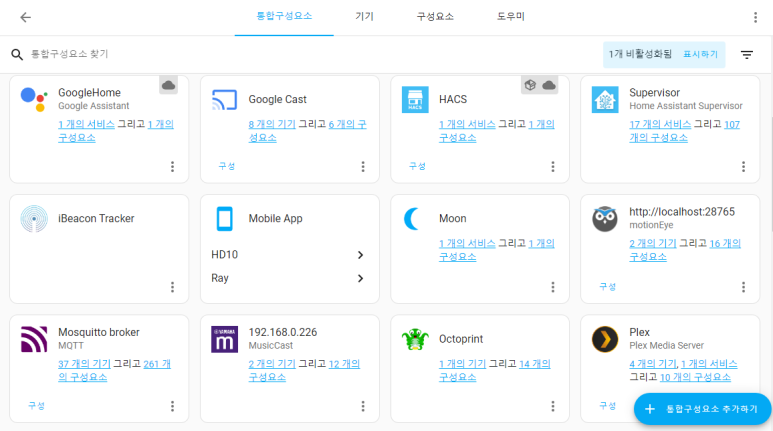Click the Google Cast logo
Screen dimensions: 773x431
coord(224,100)
